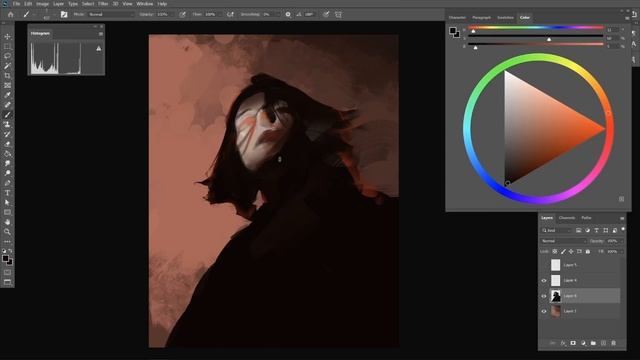
Task: Delete layer using trash icon
Action: point(613,343)
